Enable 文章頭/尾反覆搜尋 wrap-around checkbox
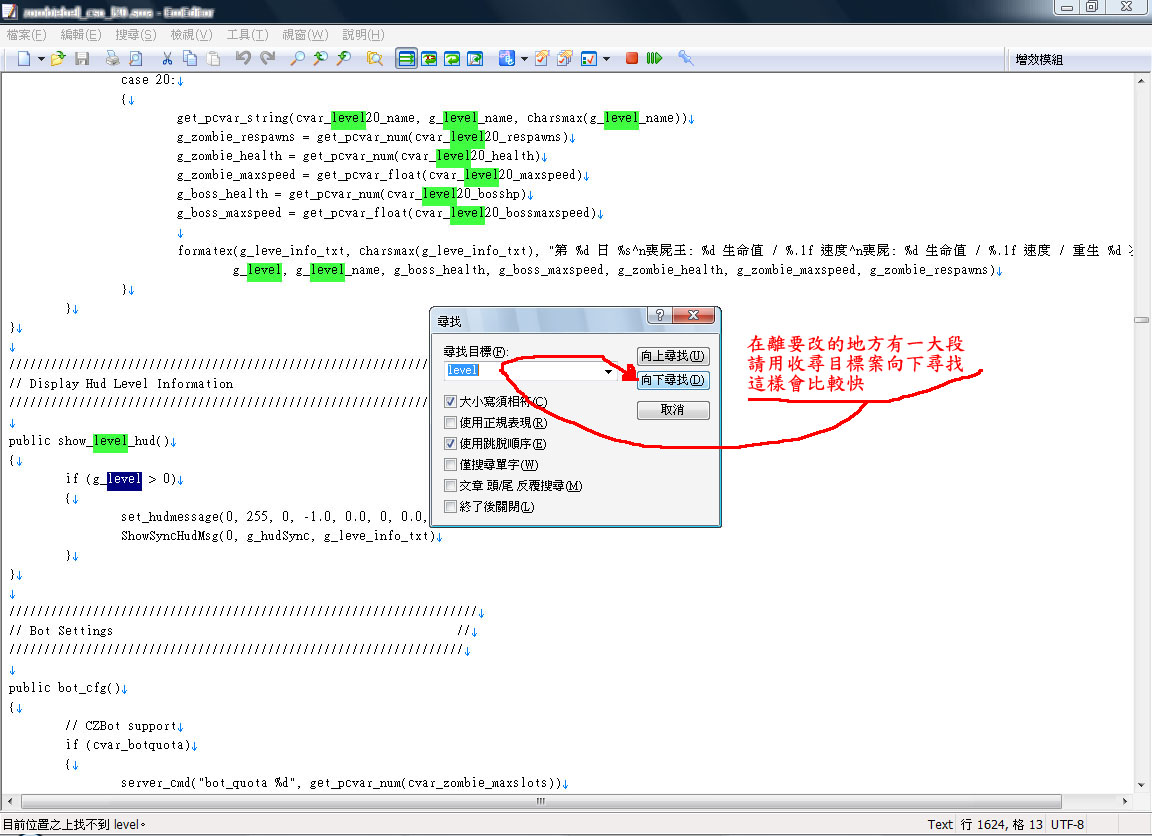The width and height of the screenshot is (1152, 836). click(450, 486)
